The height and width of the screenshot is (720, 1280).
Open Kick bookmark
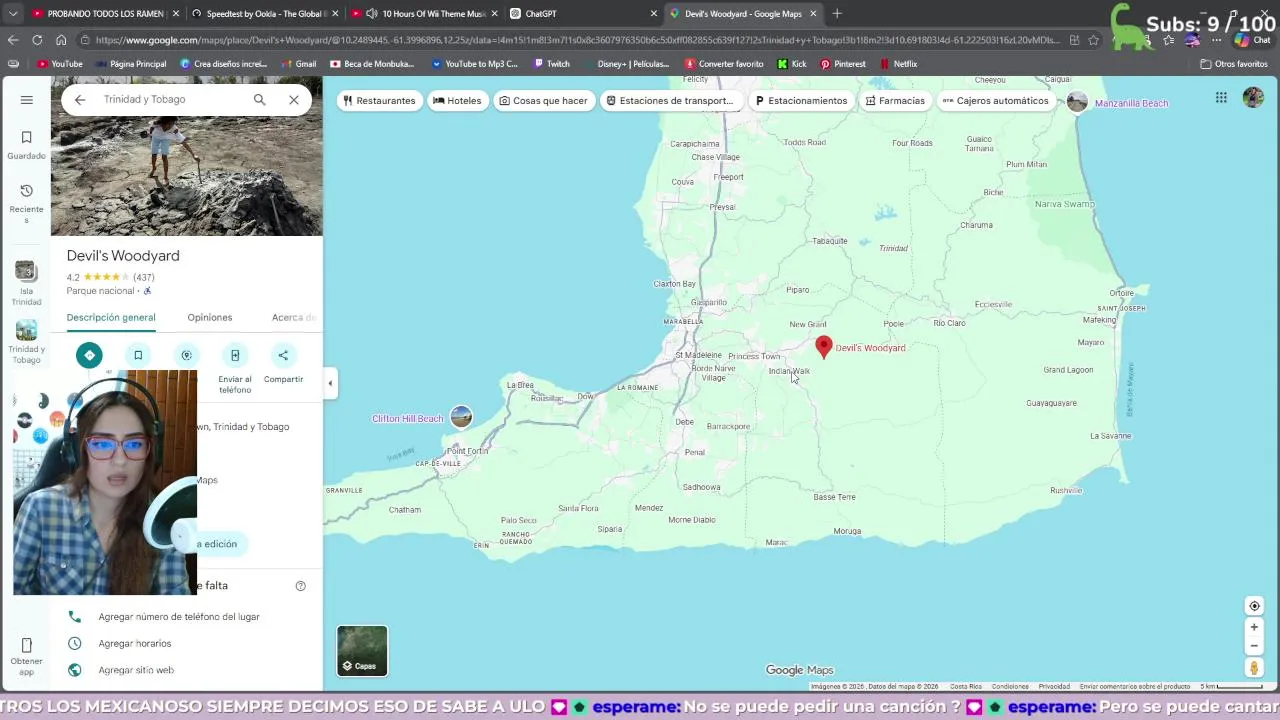click(x=792, y=64)
